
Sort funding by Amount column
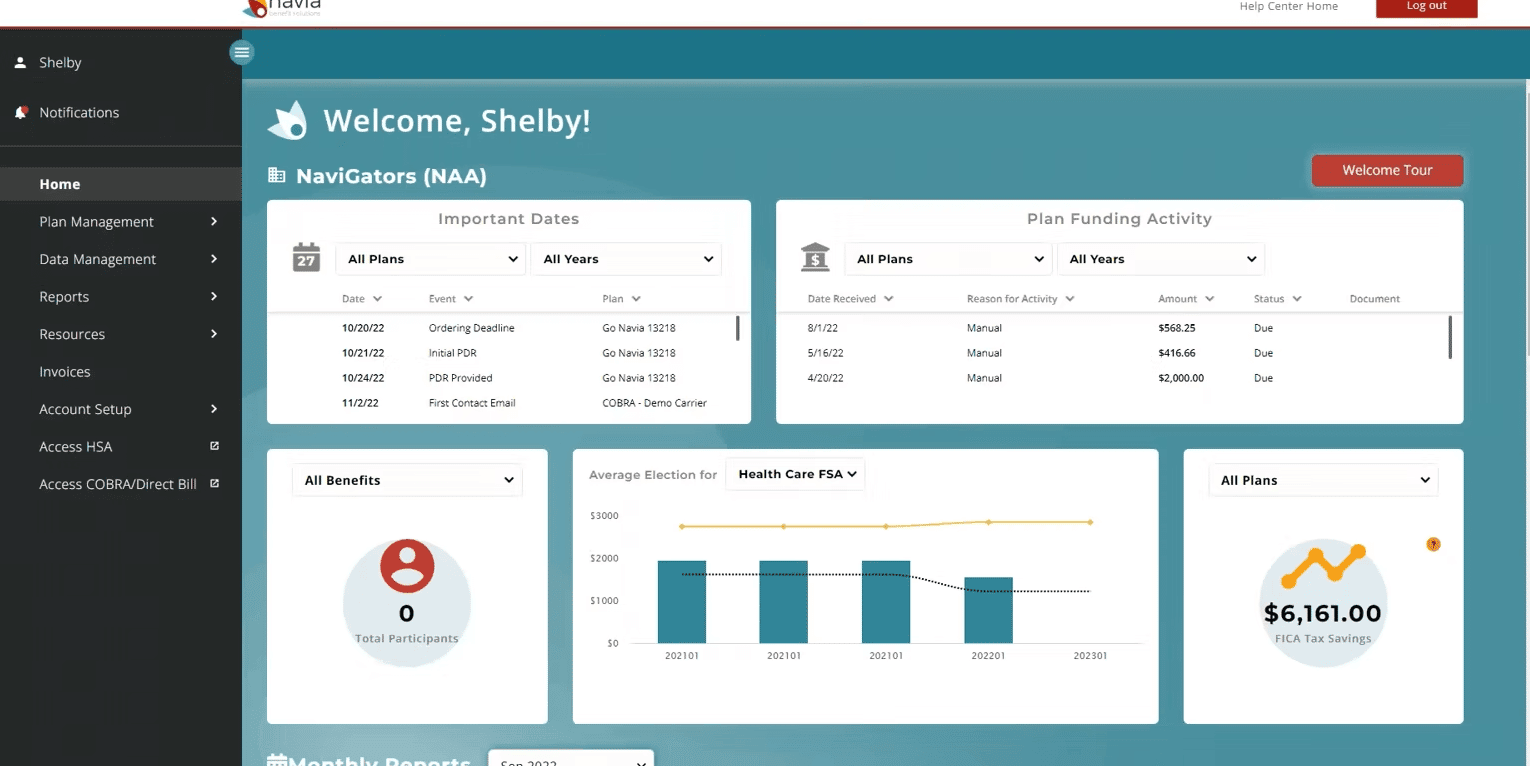pos(1186,298)
